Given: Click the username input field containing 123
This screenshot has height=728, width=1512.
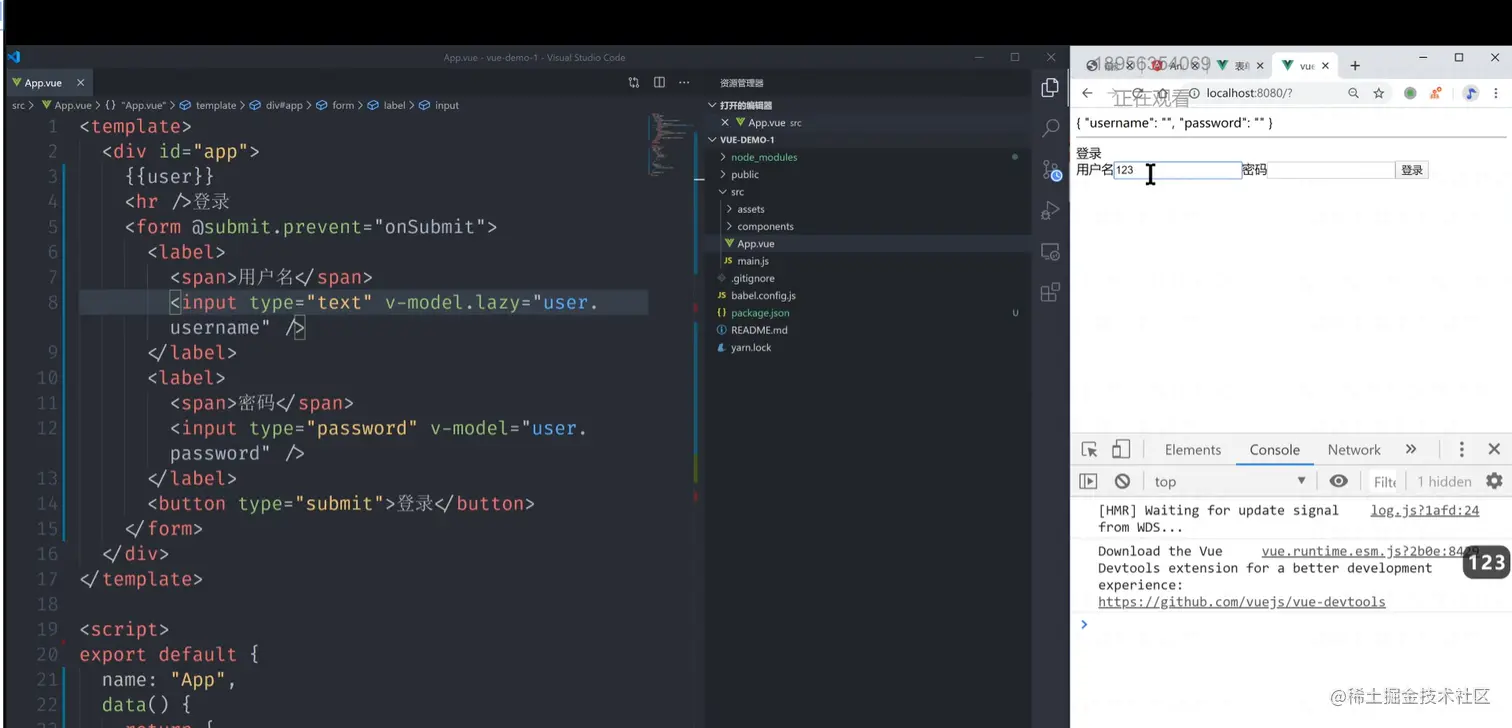Looking at the screenshot, I should [x=1177, y=170].
